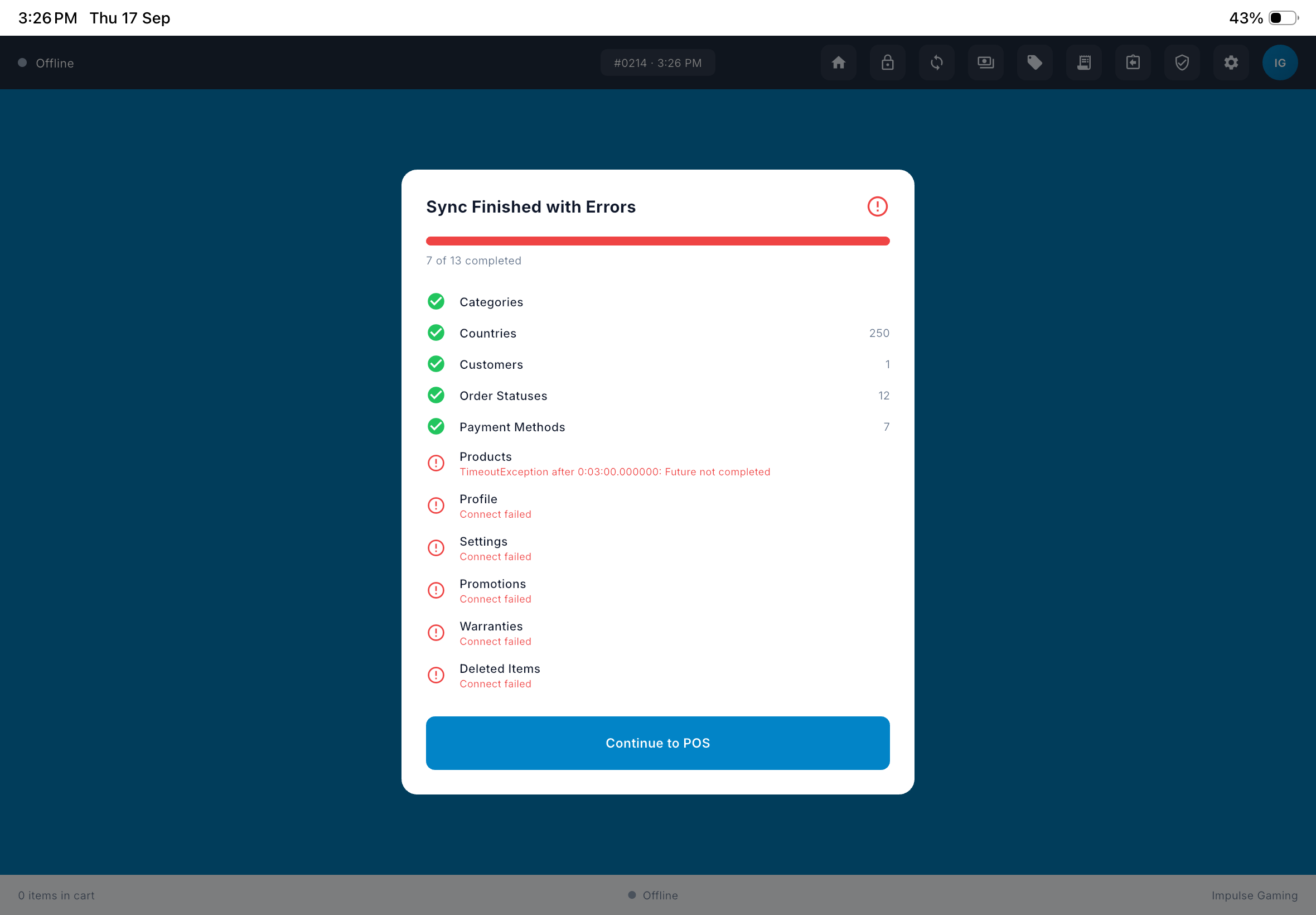This screenshot has width=1316, height=915.
Task: Open the shield checkmark warranty icon
Action: click(1182, 62)
